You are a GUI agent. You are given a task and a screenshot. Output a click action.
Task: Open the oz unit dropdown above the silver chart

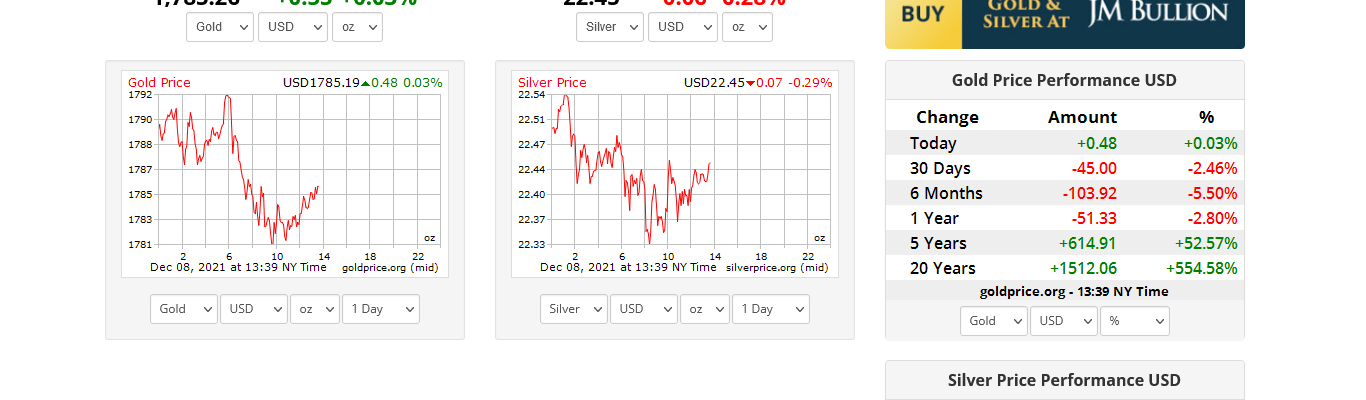747,27
